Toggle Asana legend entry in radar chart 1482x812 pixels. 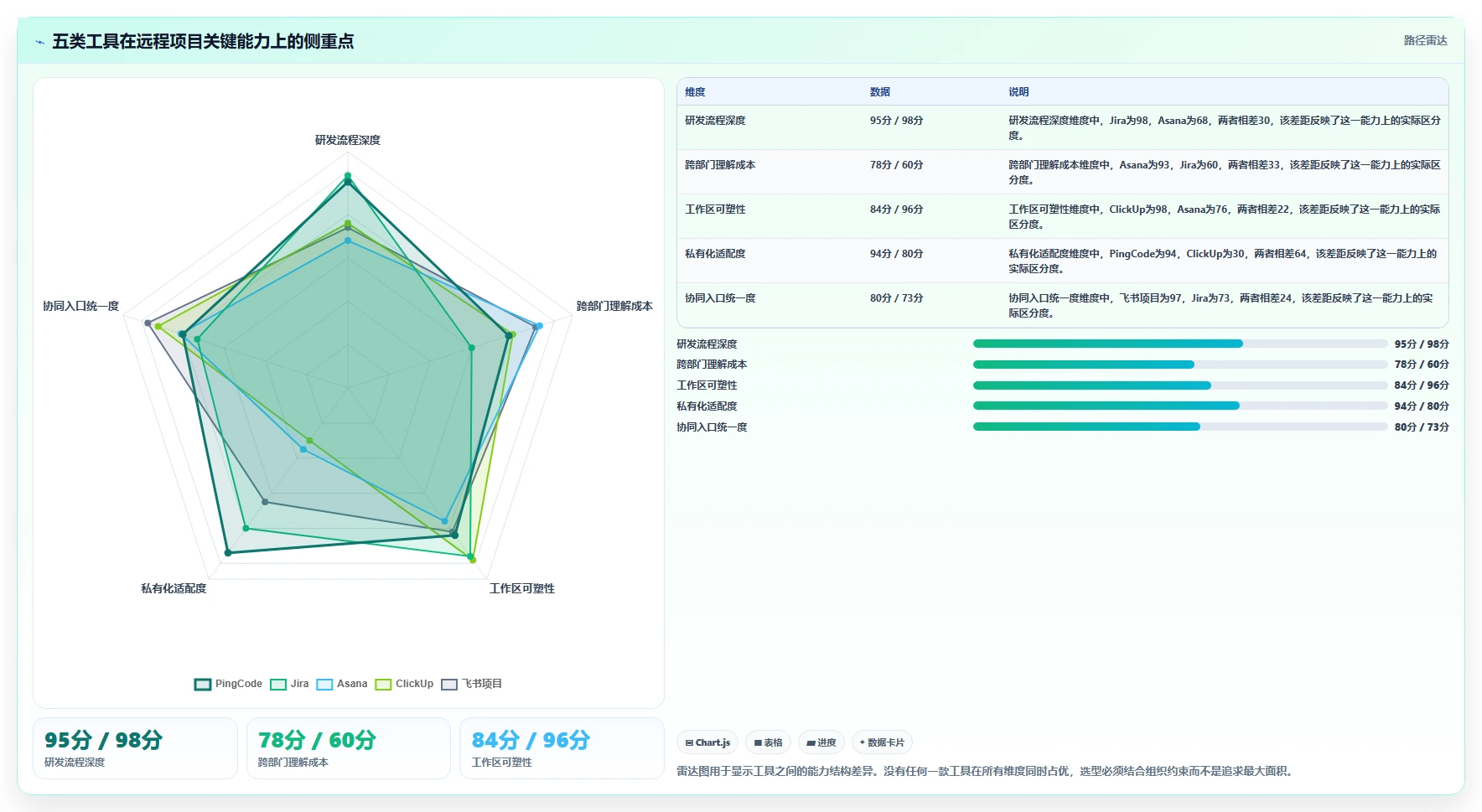tap(342, 684)
